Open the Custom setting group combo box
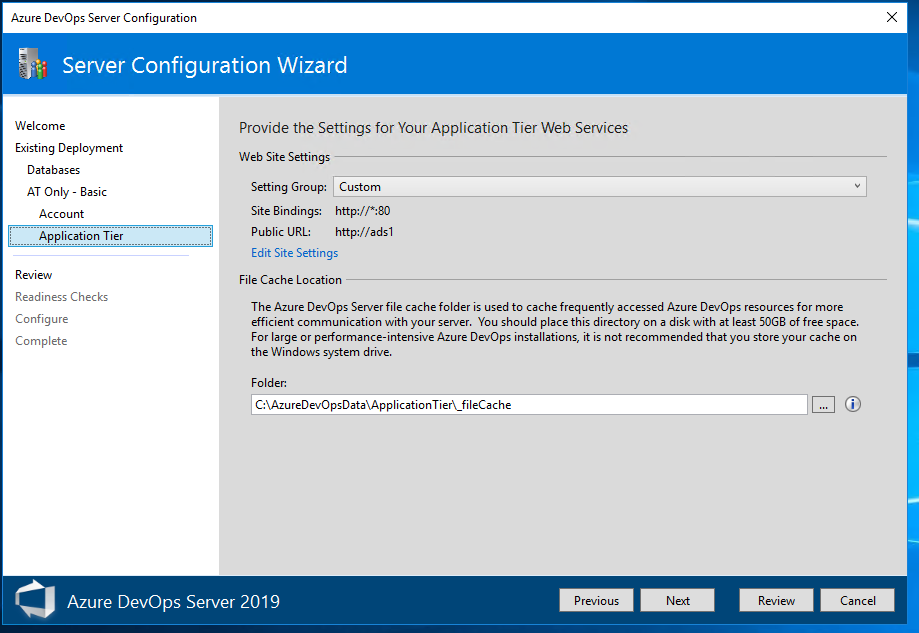919x633 pixels. click(x=600, y=186)
